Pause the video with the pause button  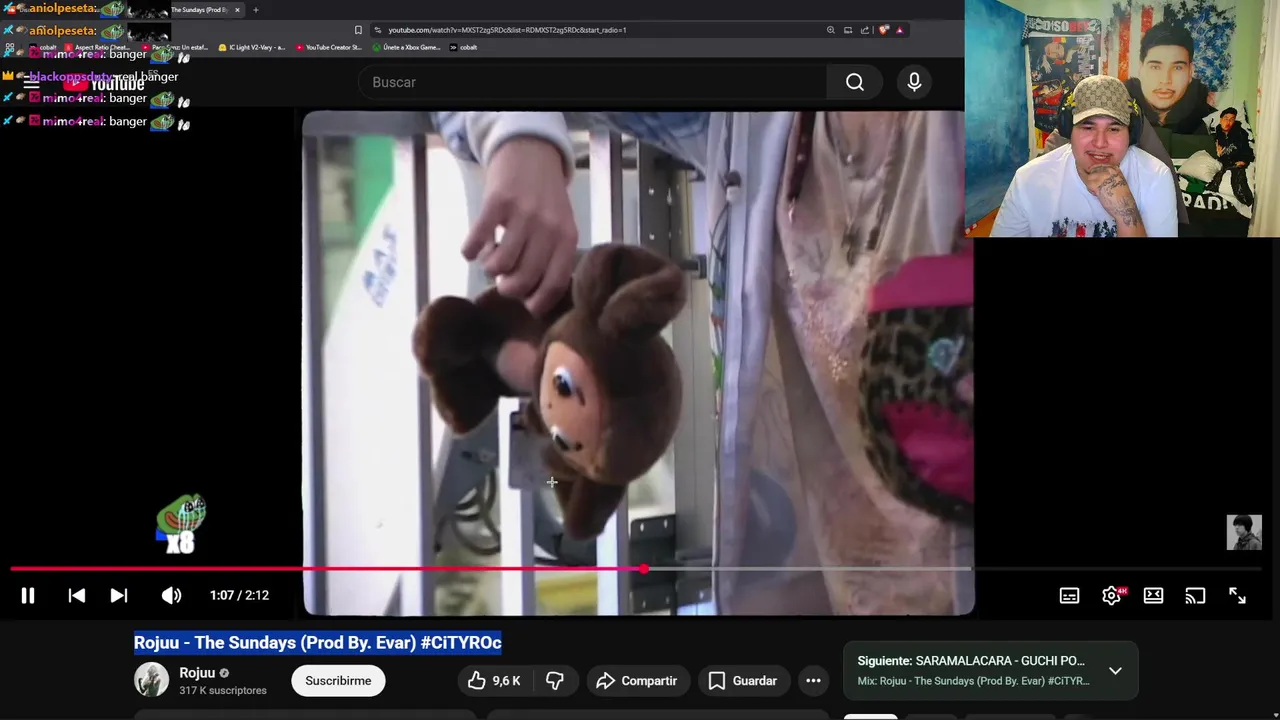click(28, 595)
